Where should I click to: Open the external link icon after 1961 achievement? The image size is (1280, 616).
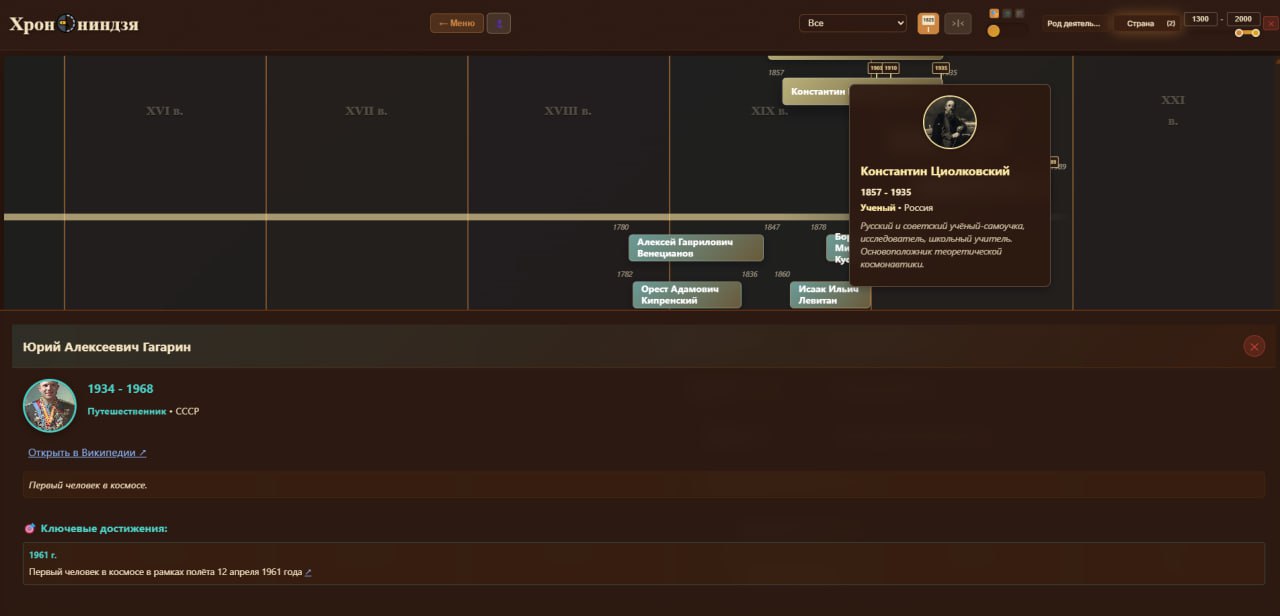[308, 573]
